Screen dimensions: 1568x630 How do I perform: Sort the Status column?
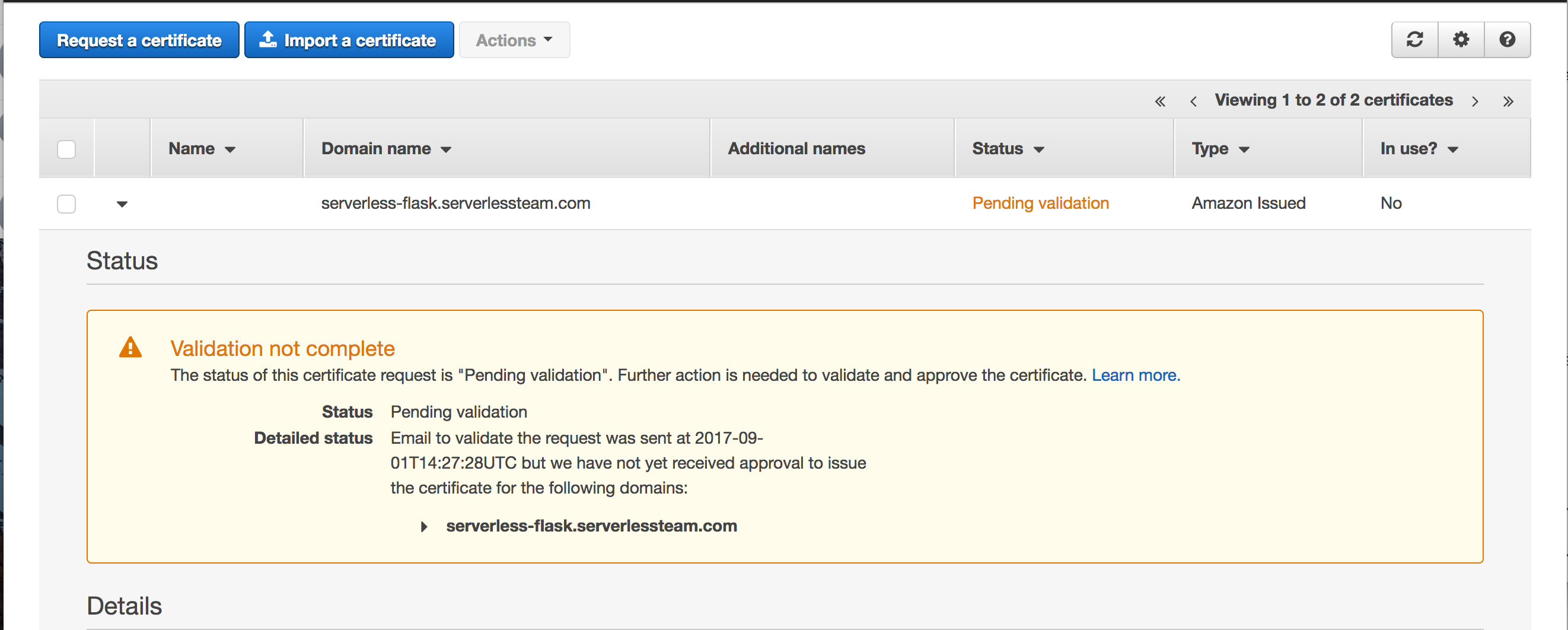pyautogui.click(x=1007, y=148)
